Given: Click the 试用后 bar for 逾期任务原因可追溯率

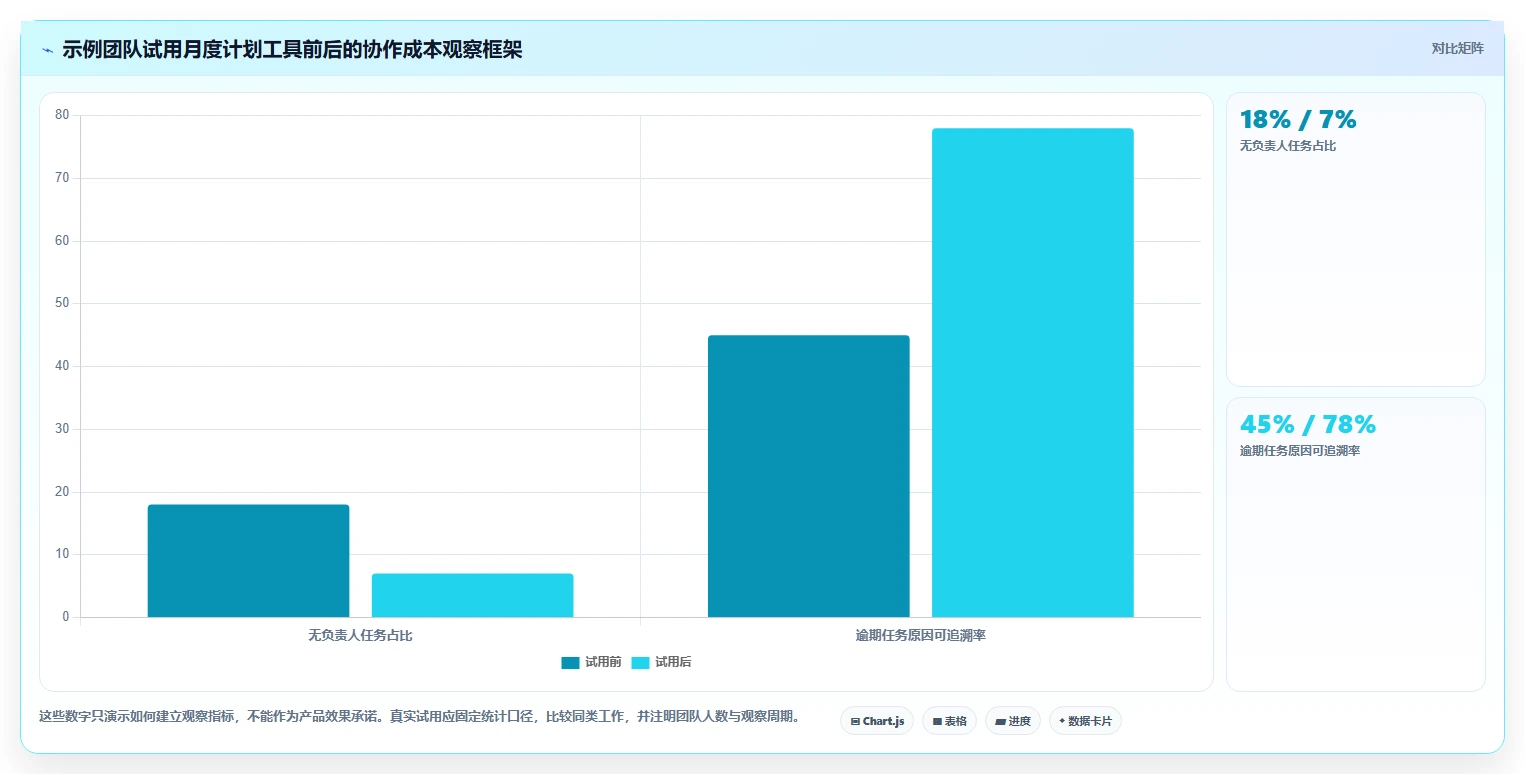Looking at the screenshot, I should (x=1033, y=373).
